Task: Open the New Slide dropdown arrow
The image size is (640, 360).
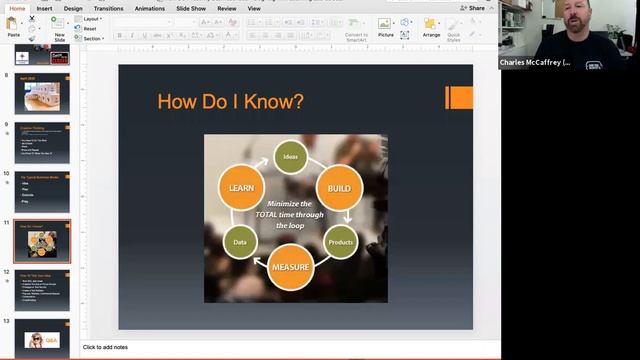Action: pos(68,24)
